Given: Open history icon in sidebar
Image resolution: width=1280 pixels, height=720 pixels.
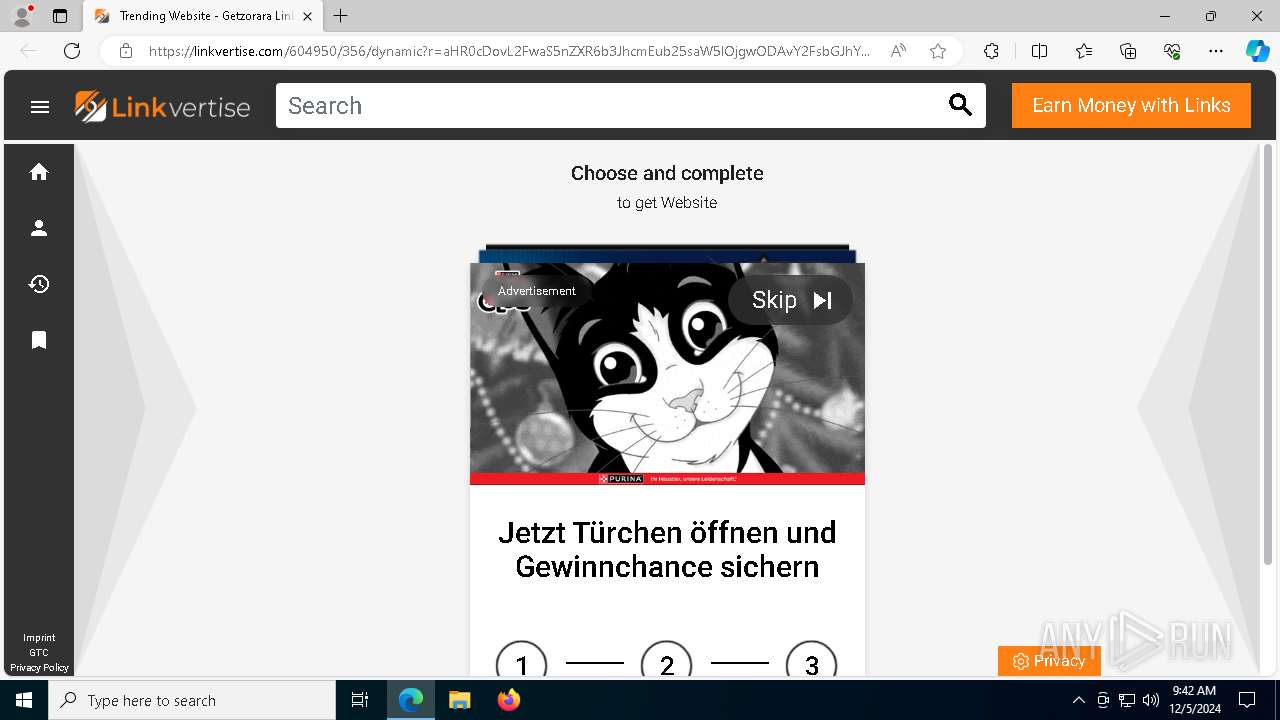Looking at the screenshot, I should [x=39, y=284].
